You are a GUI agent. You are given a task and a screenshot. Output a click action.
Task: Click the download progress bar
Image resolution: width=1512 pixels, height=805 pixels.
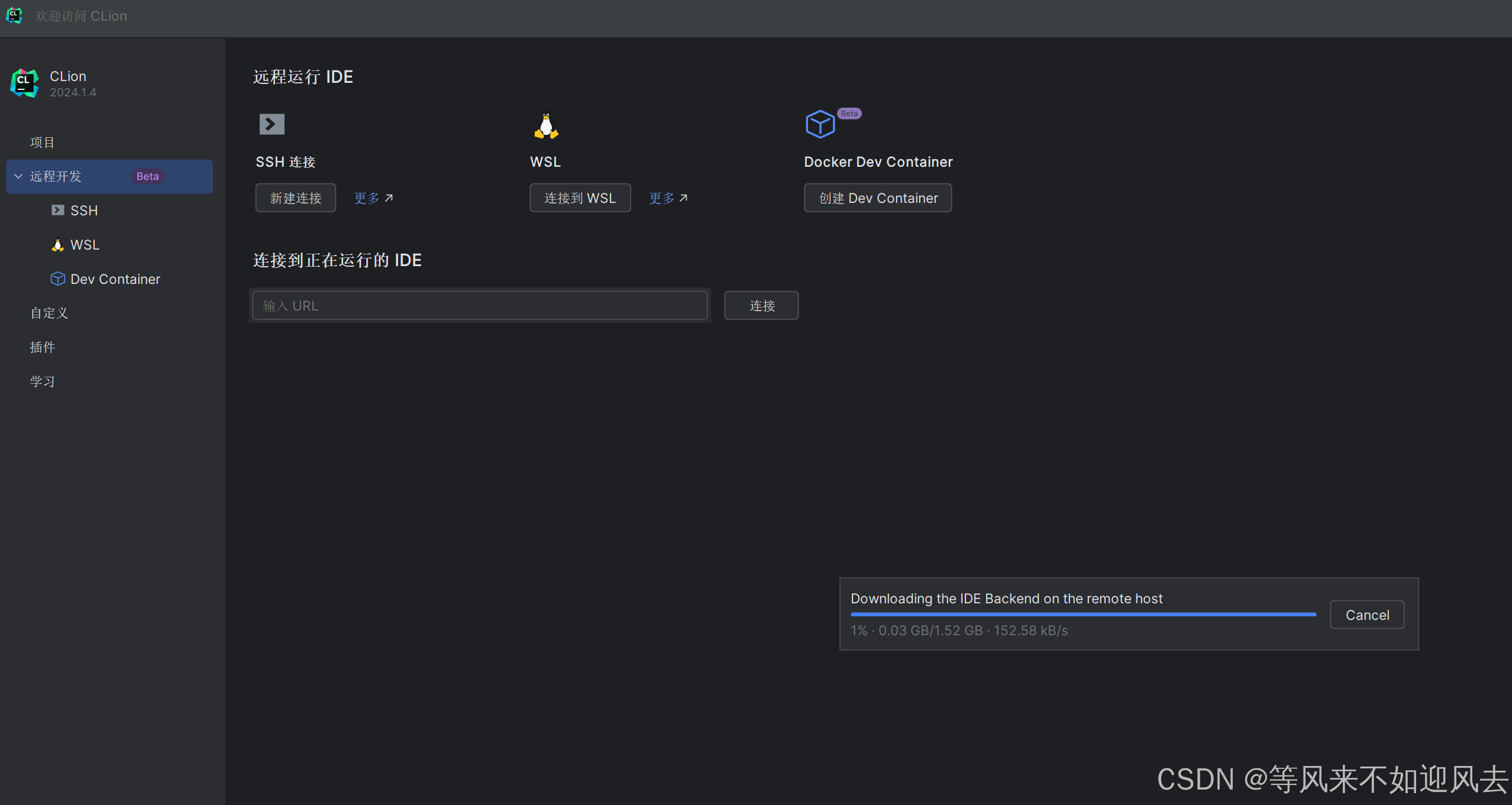[x=1084, y=615]
